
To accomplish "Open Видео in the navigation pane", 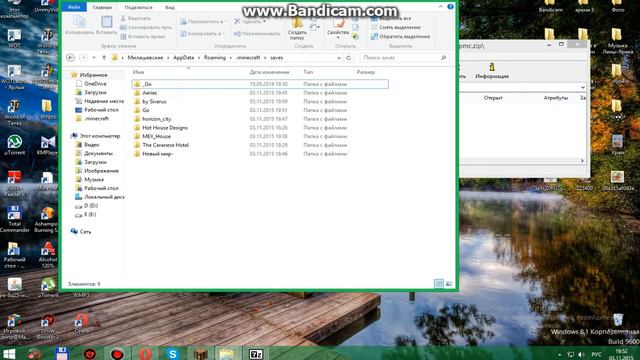I will tap(91, 145).
